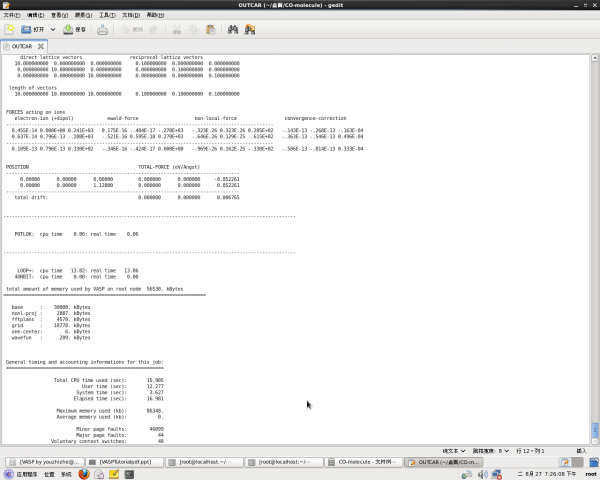Screen dimensions: 600x480
Task: Click the line and column indicator in the status bar
Action: [x=530, y=451]
